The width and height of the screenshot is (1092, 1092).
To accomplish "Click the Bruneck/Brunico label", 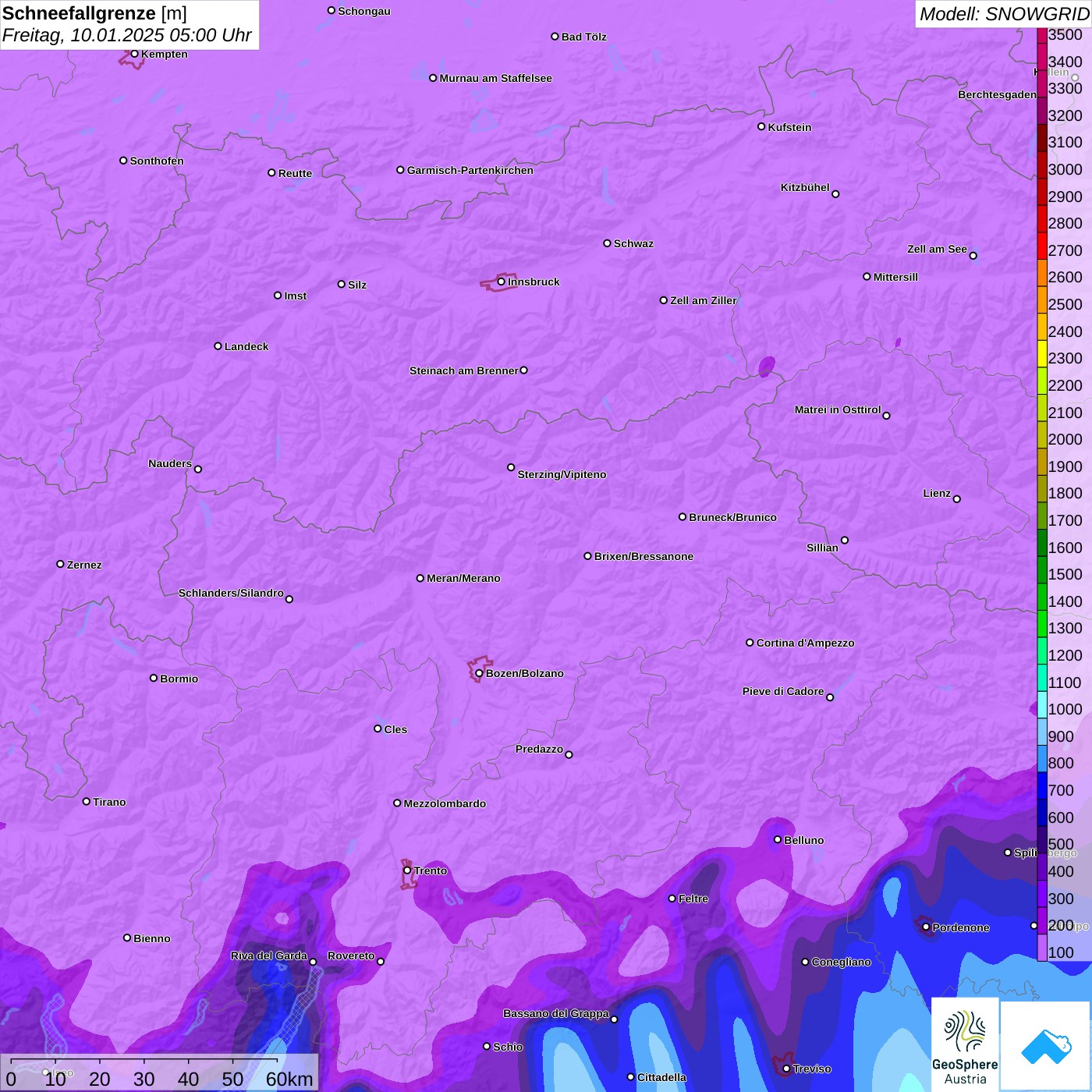I will (732, 517).
